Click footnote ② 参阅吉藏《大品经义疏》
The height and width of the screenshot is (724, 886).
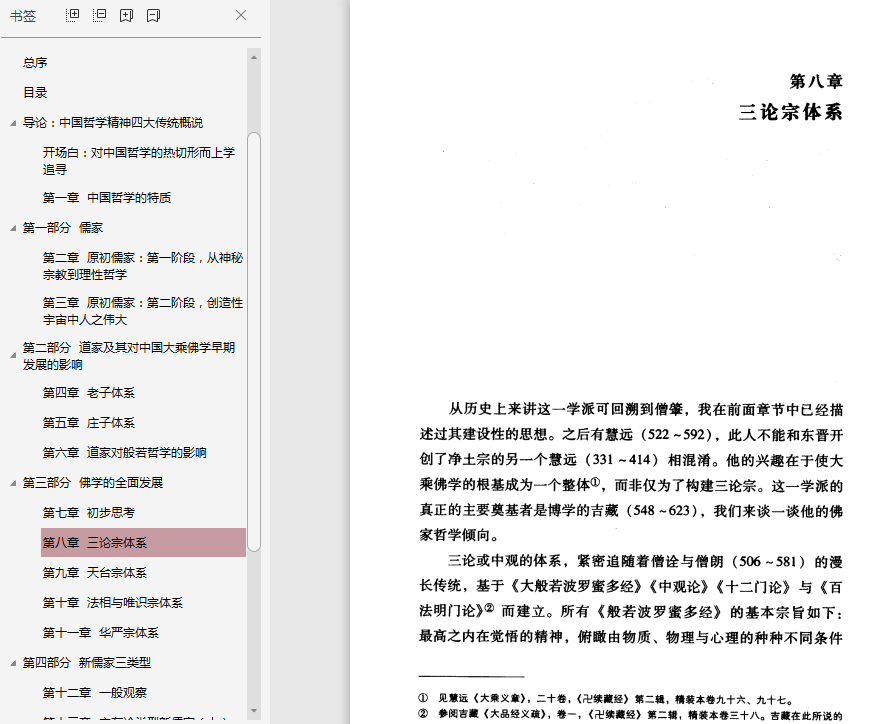click(631, 715)
